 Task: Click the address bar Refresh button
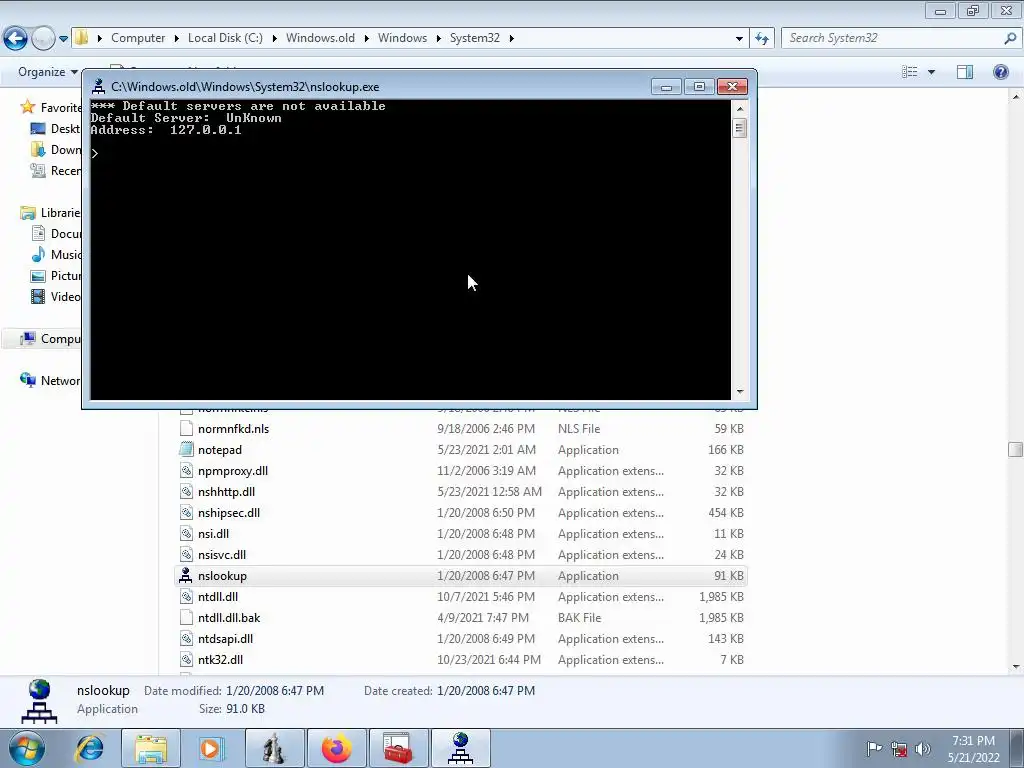click(761, 39)
